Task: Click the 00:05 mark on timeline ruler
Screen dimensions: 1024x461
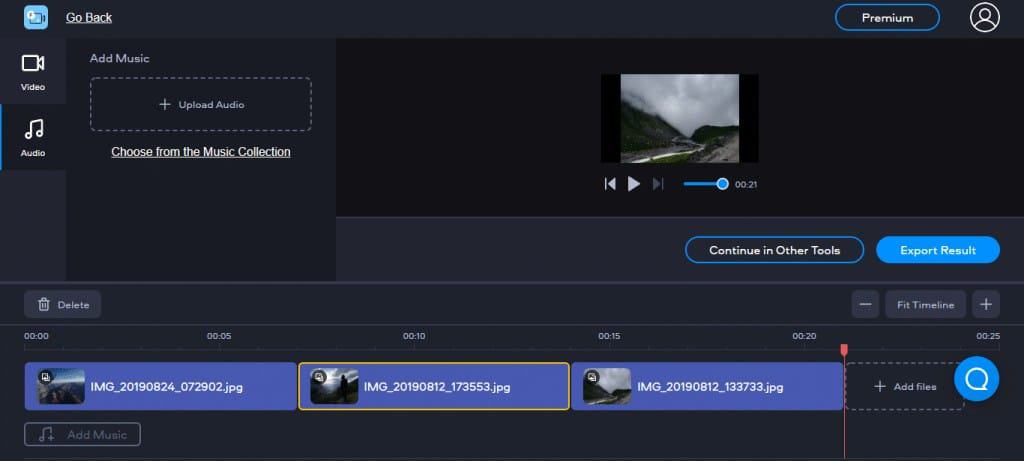Action: tap(219, 336)
